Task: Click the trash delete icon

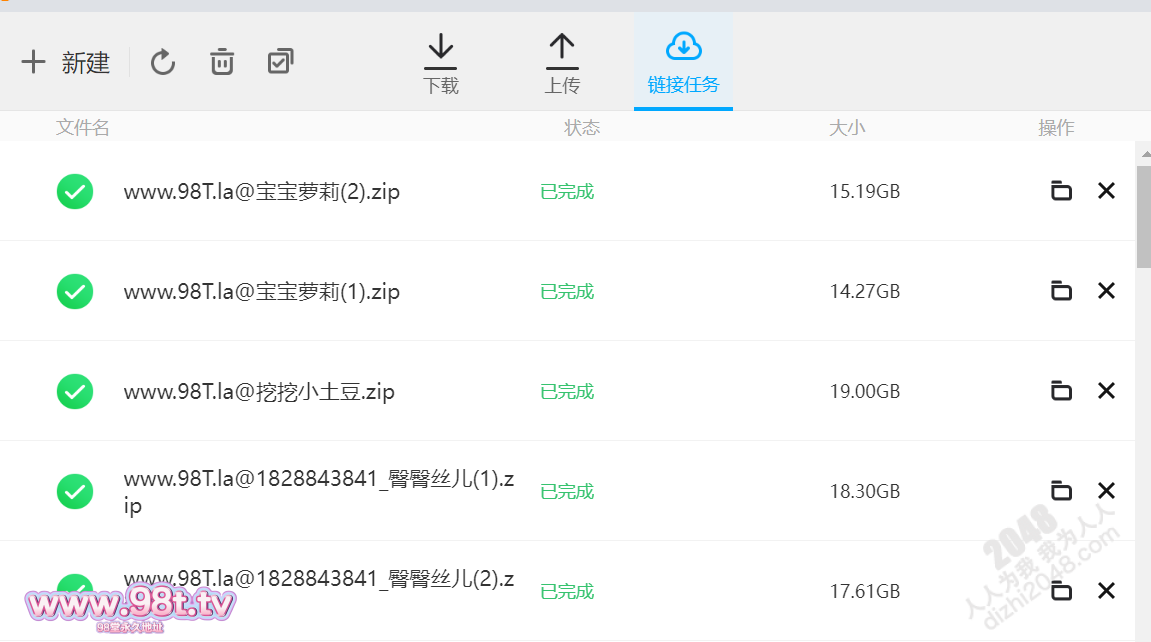Action: click(x=222, y=62)
